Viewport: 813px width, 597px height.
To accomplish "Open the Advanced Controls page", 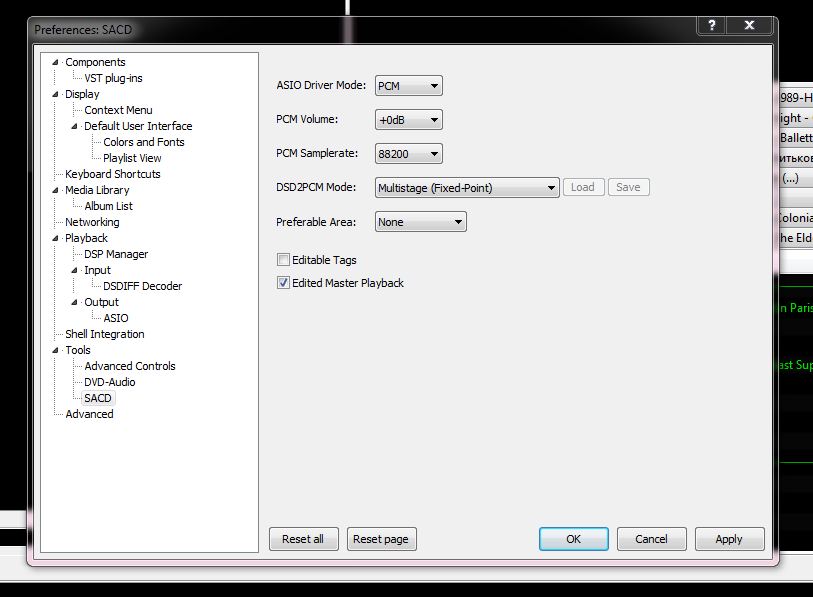I will (x=130, y=366).
